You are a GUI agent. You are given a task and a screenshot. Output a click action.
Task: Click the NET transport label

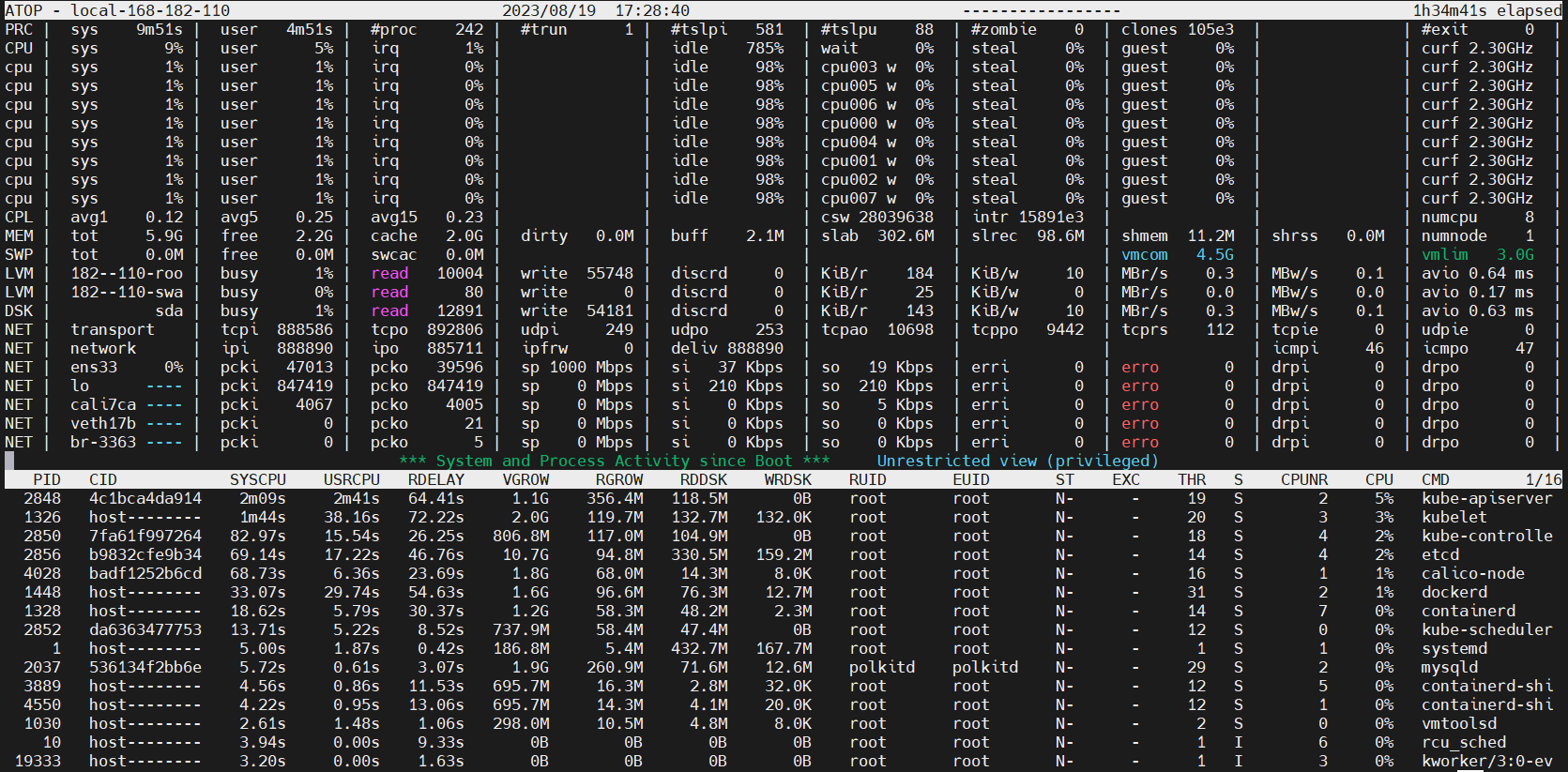coord(113,329)
